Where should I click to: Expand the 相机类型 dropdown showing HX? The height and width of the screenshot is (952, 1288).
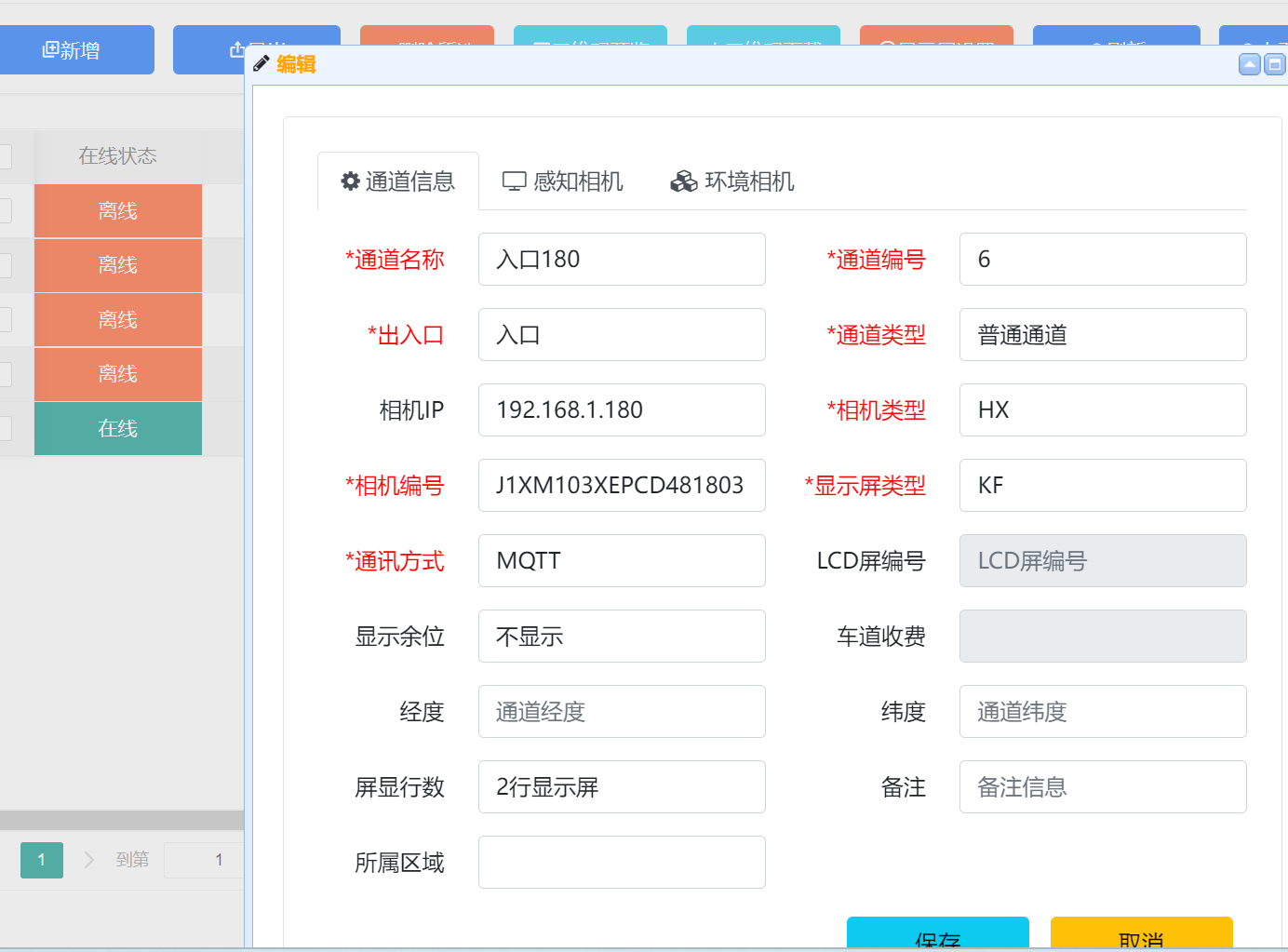tap(1102, 410)
